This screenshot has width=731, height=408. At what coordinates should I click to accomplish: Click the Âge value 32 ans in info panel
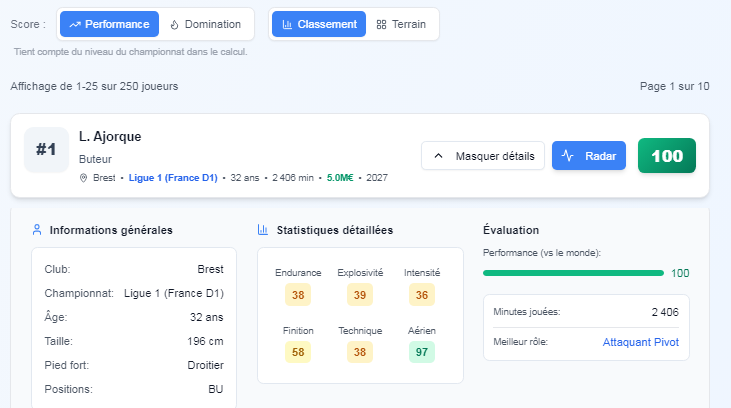pyautogui.click(x=207, y=318)
